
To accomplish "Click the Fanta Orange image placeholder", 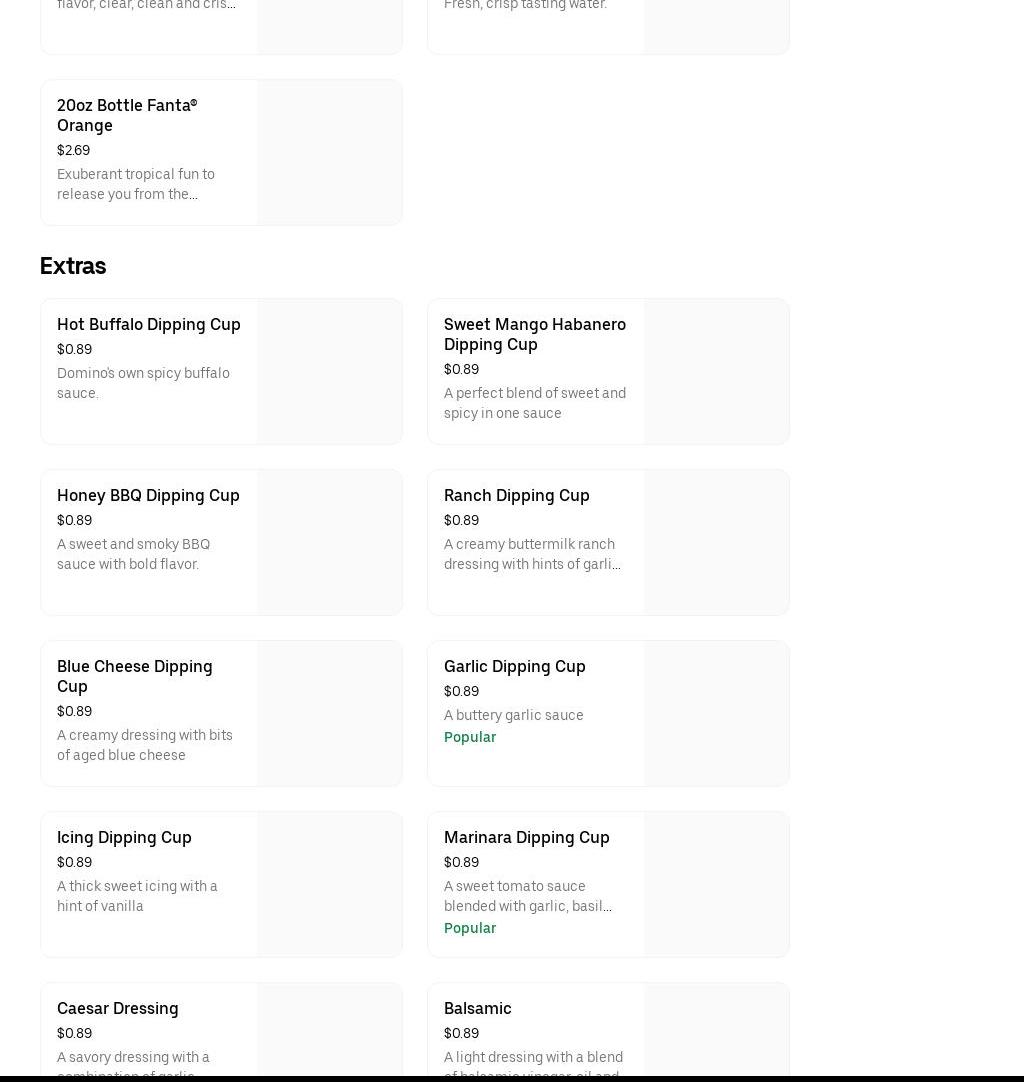I will coord(329,152).
